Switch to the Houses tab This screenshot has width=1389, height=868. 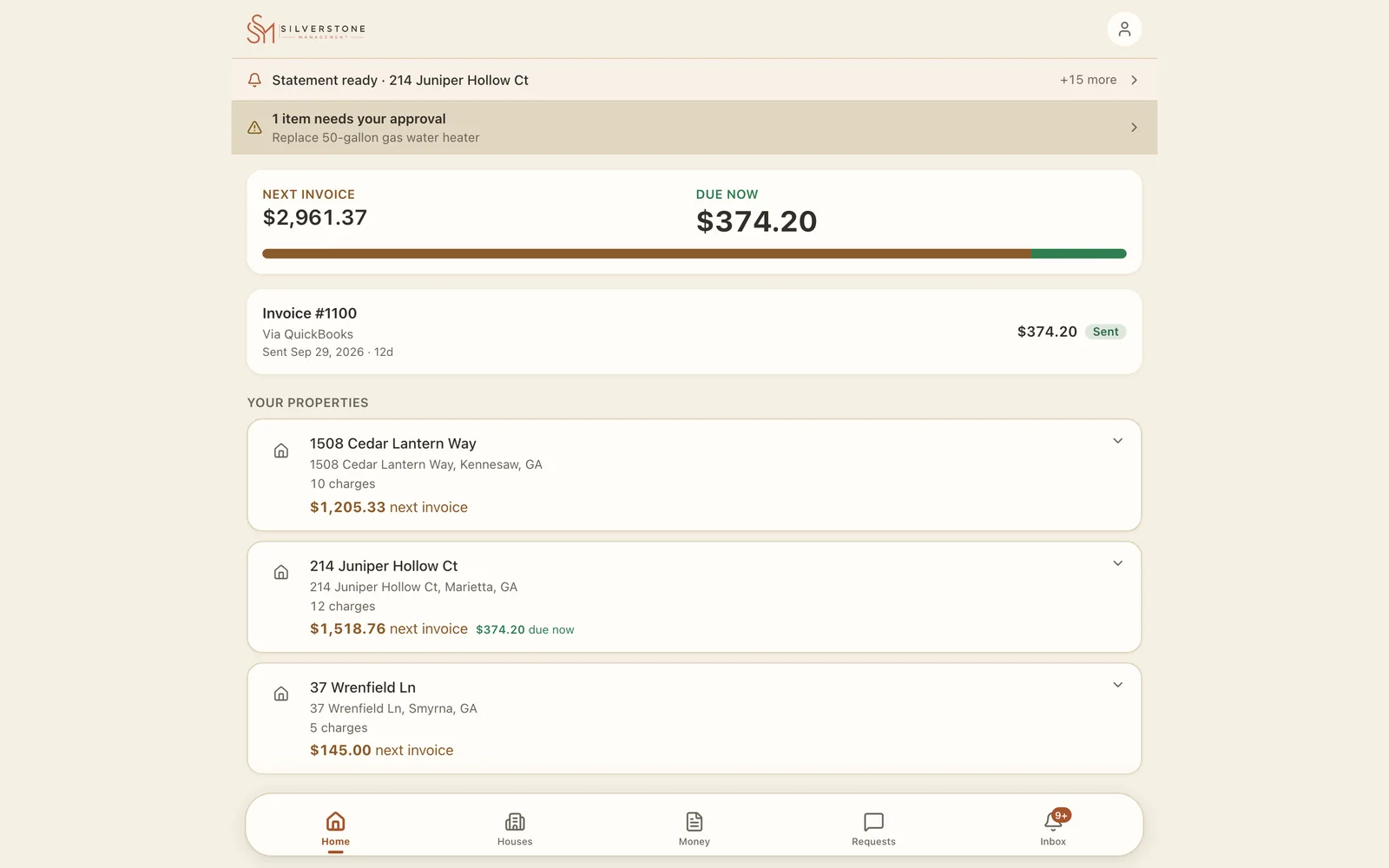point(515,828)
